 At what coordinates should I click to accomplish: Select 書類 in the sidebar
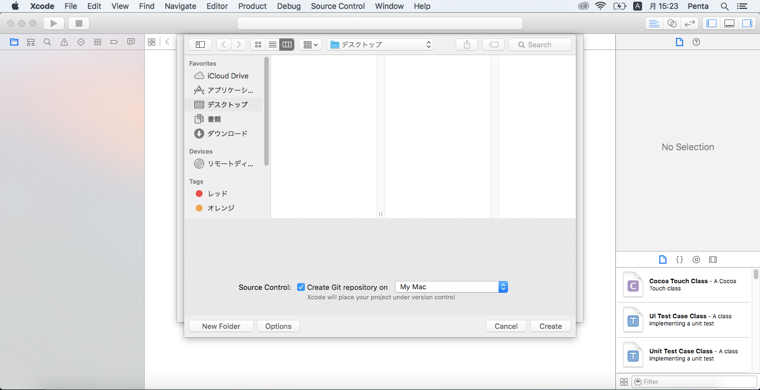pos(223,119)
